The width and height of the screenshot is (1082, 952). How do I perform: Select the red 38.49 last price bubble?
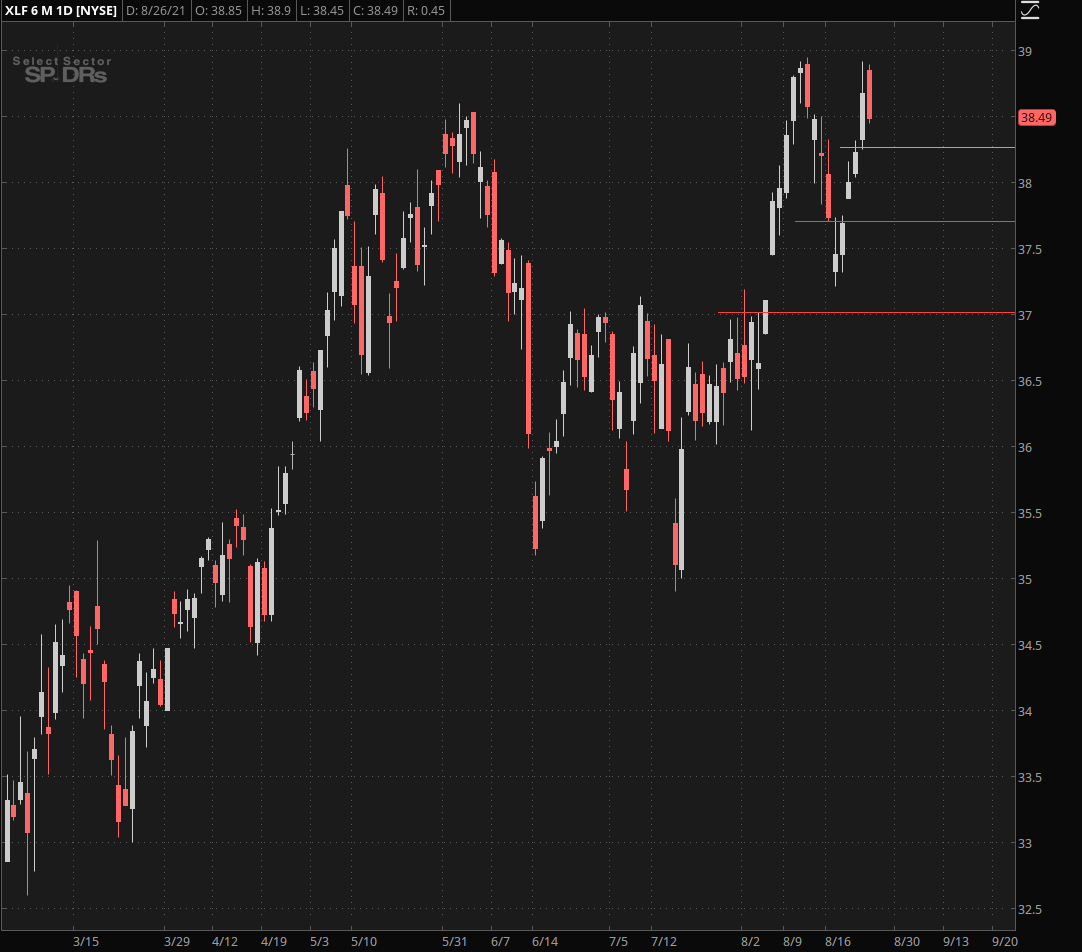pos(1036,117)
